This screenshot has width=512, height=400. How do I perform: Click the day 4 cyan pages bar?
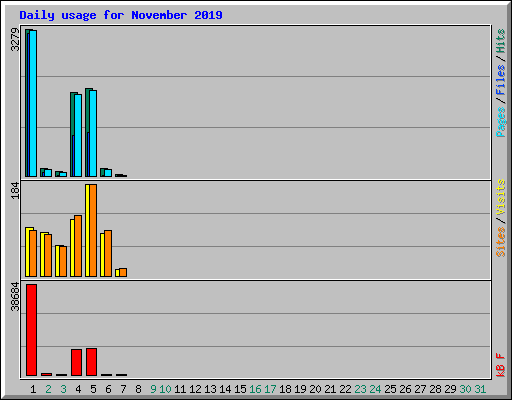pos(78,135)
